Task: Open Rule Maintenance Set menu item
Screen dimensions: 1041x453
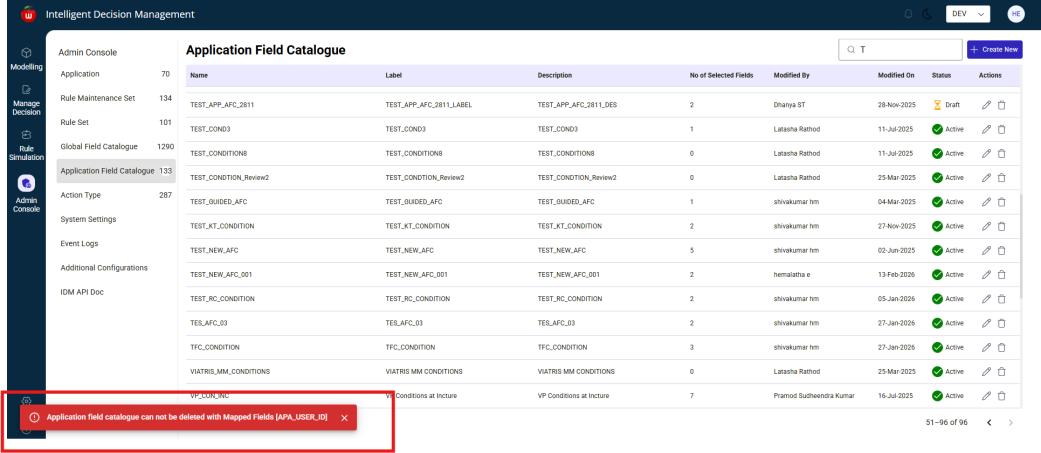Action: pyautogui.click(x=115, y=98)
